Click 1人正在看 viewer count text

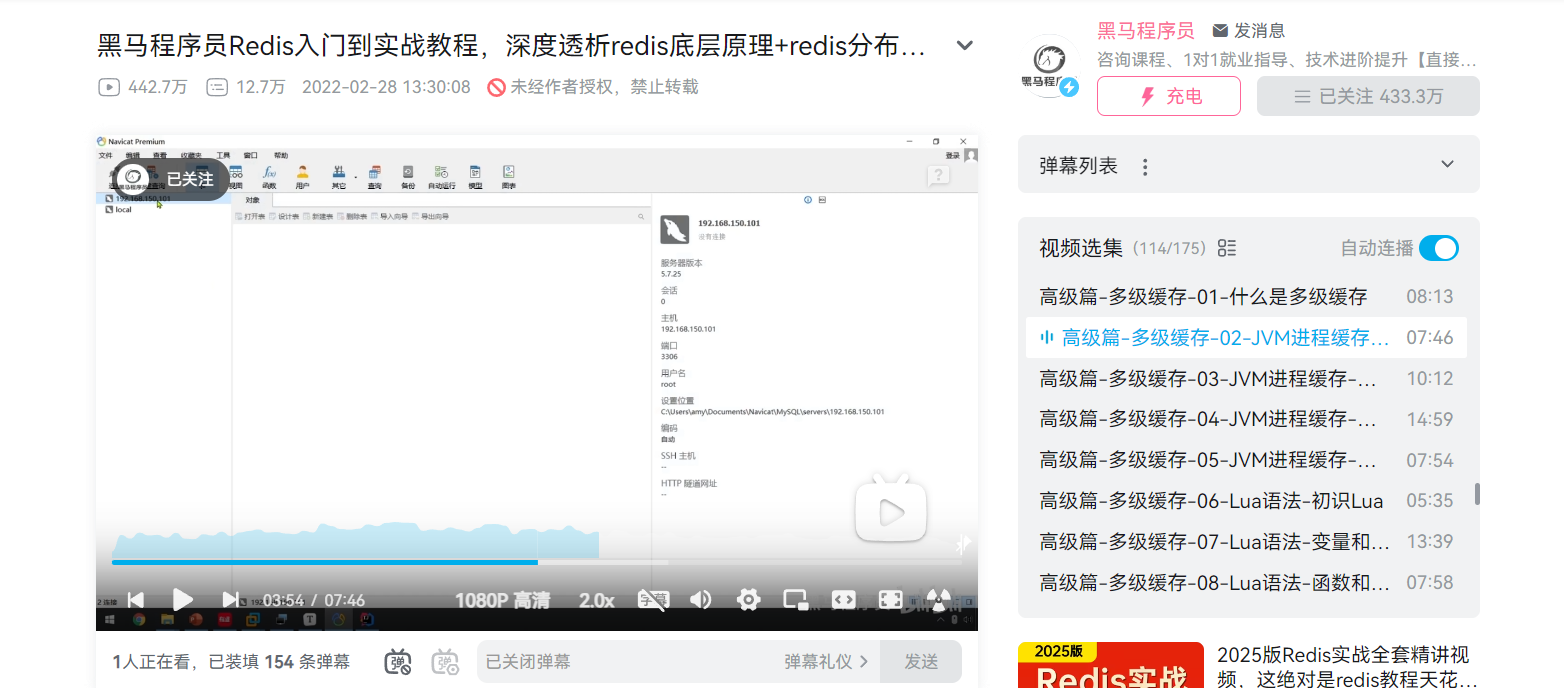155,662
